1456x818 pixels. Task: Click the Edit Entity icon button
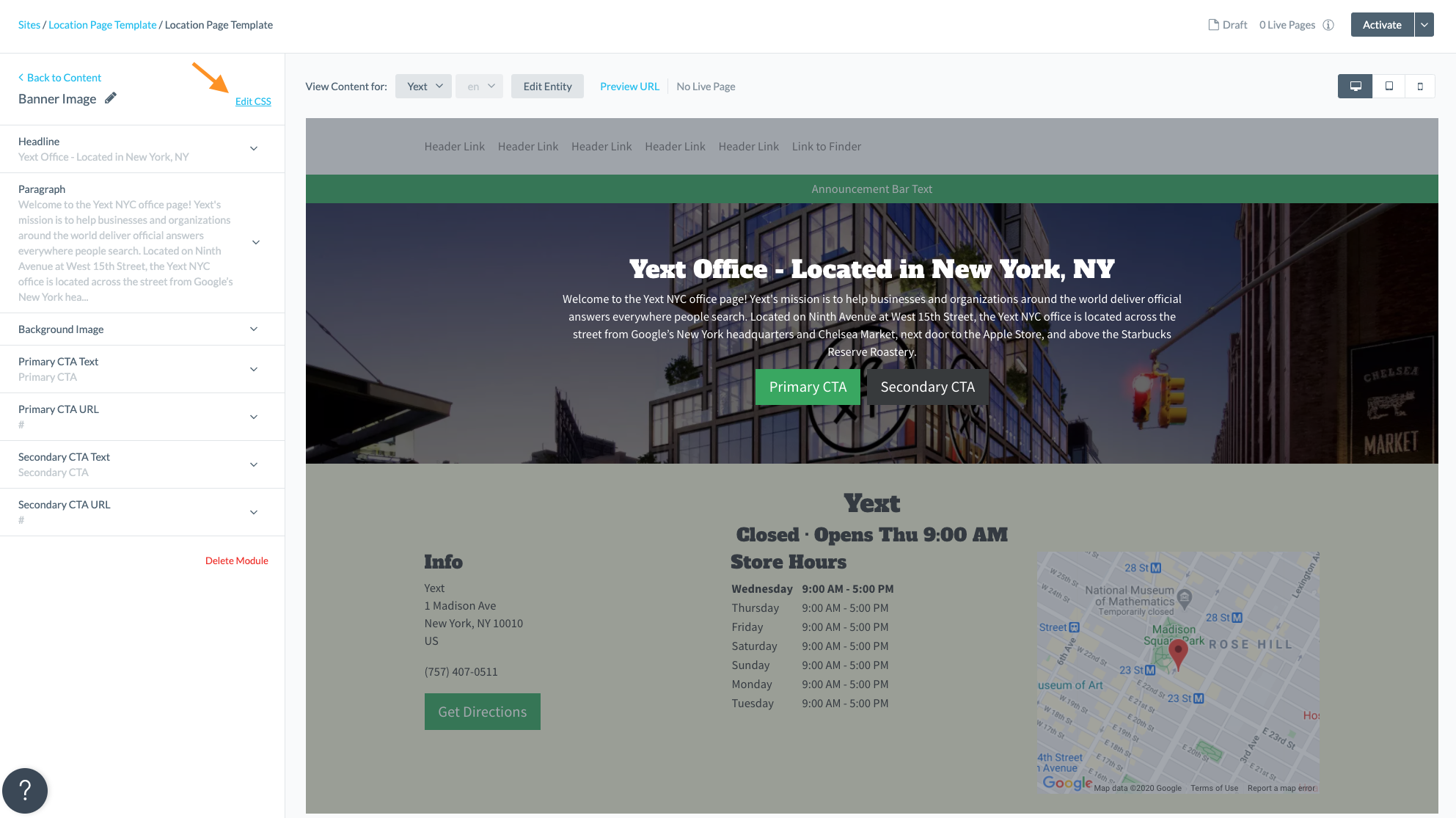click(547, 86)
